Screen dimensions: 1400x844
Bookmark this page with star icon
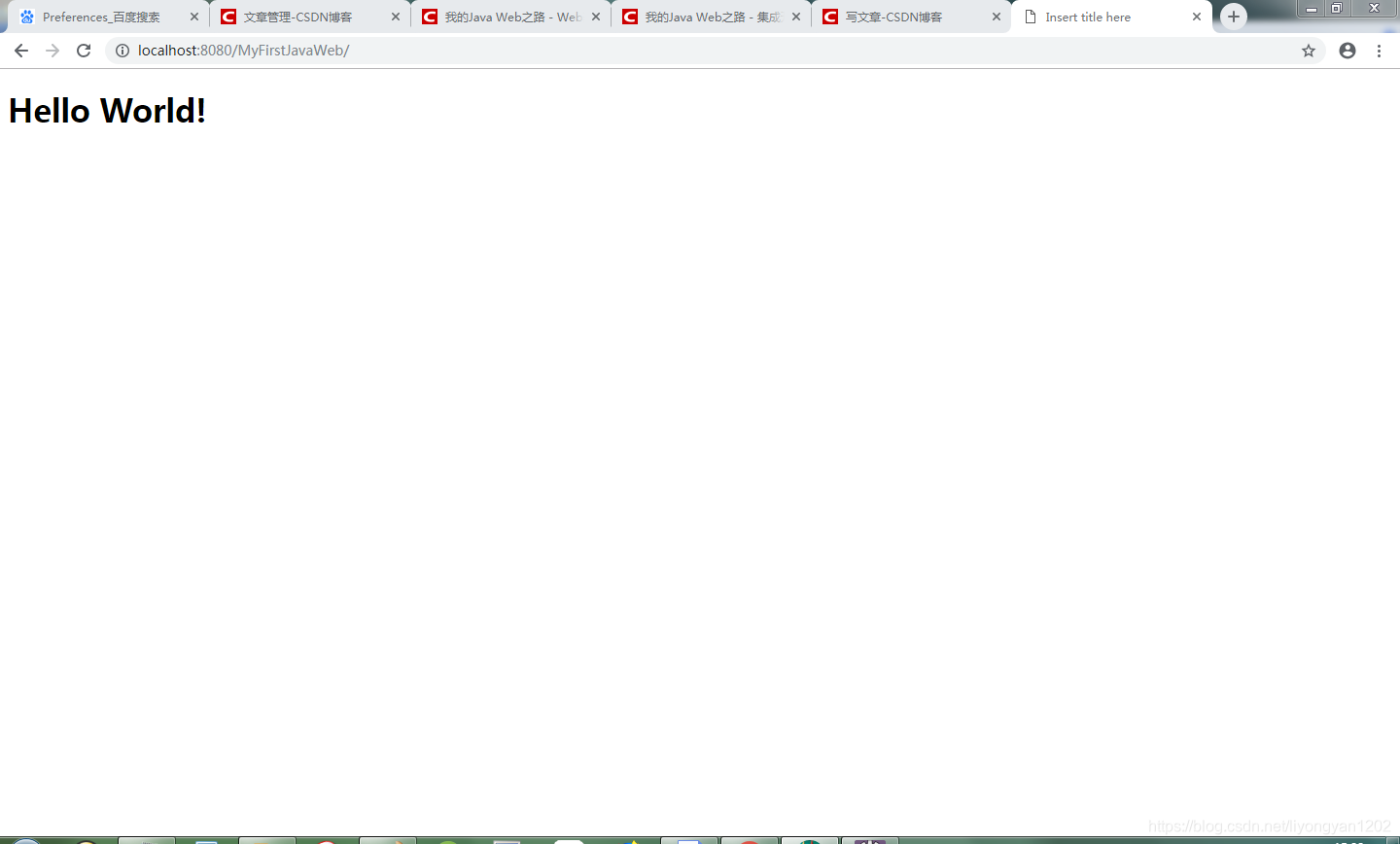(1309, 51)
